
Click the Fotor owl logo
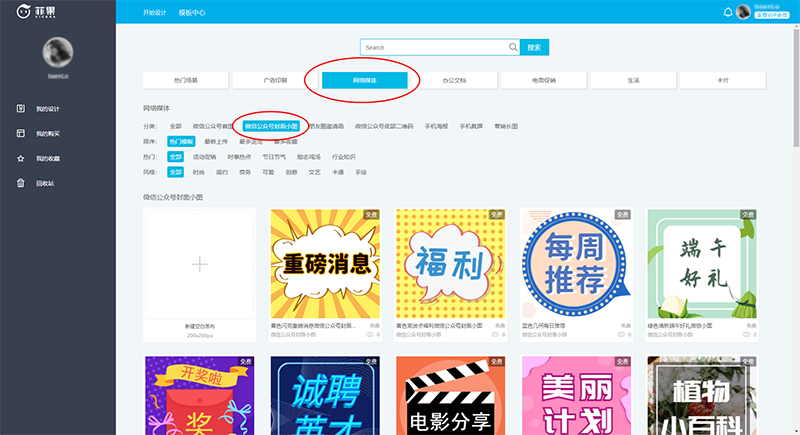coord(23,11)
